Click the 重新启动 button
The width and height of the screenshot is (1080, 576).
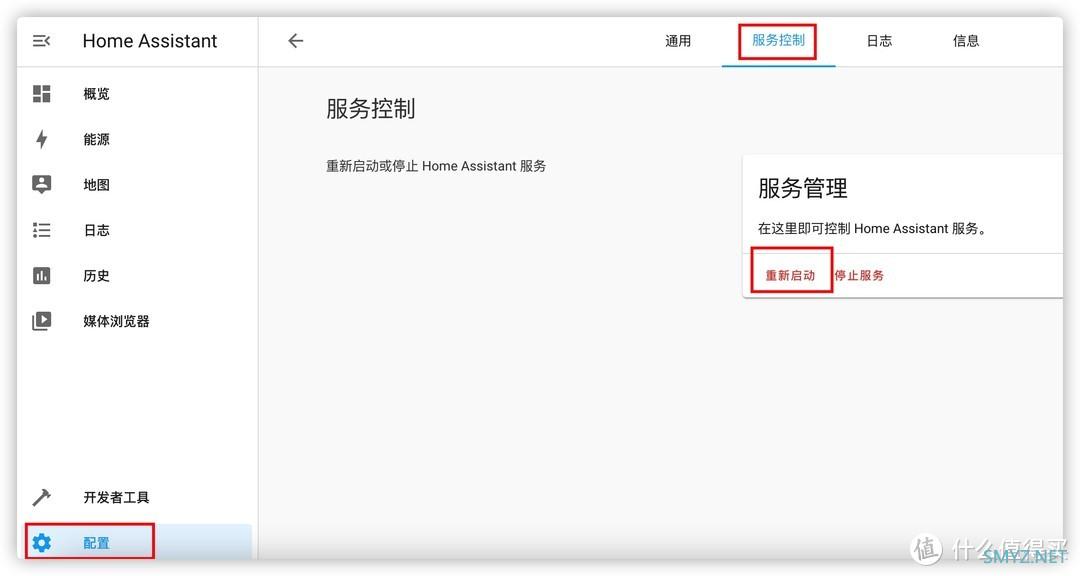790,276
